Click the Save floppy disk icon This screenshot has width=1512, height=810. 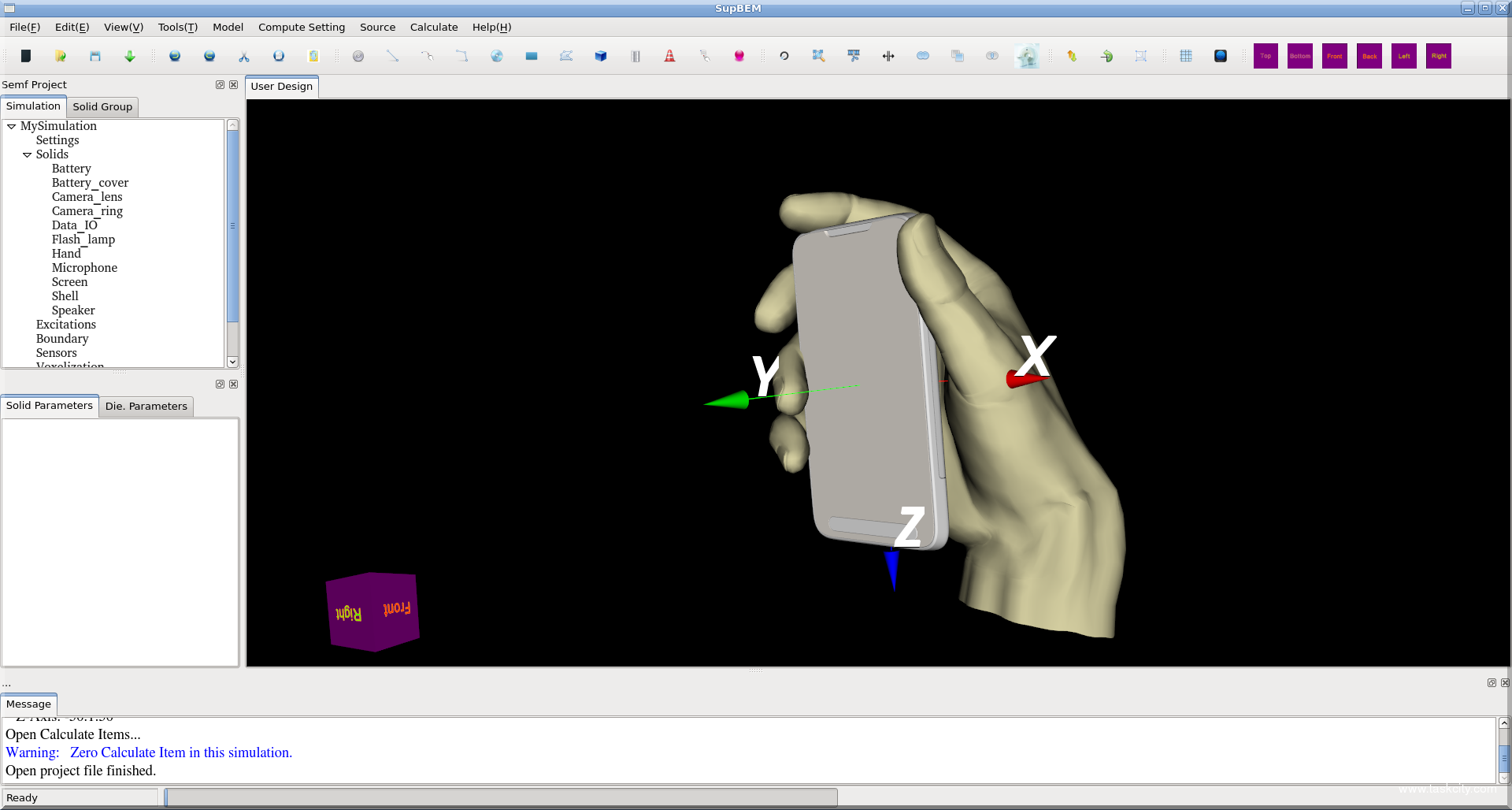pyautogui.click(x=95, y=56)
